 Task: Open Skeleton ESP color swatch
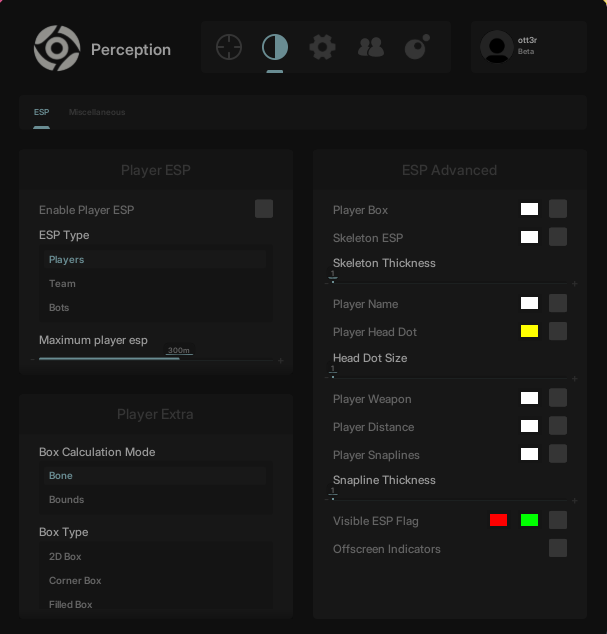529,237
